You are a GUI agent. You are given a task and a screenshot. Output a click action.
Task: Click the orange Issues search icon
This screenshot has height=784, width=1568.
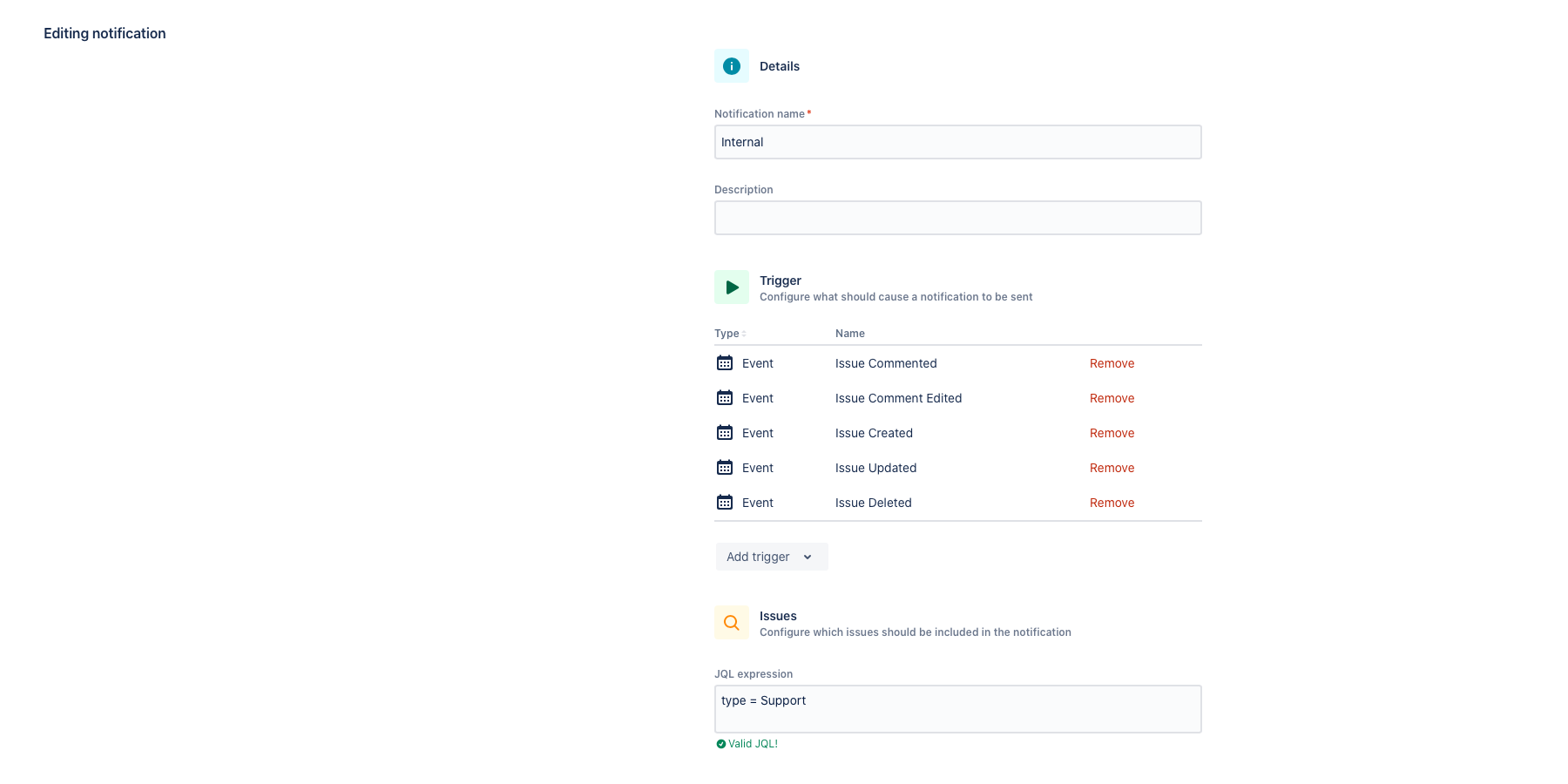pyautogui.click(x=732, y=623)
